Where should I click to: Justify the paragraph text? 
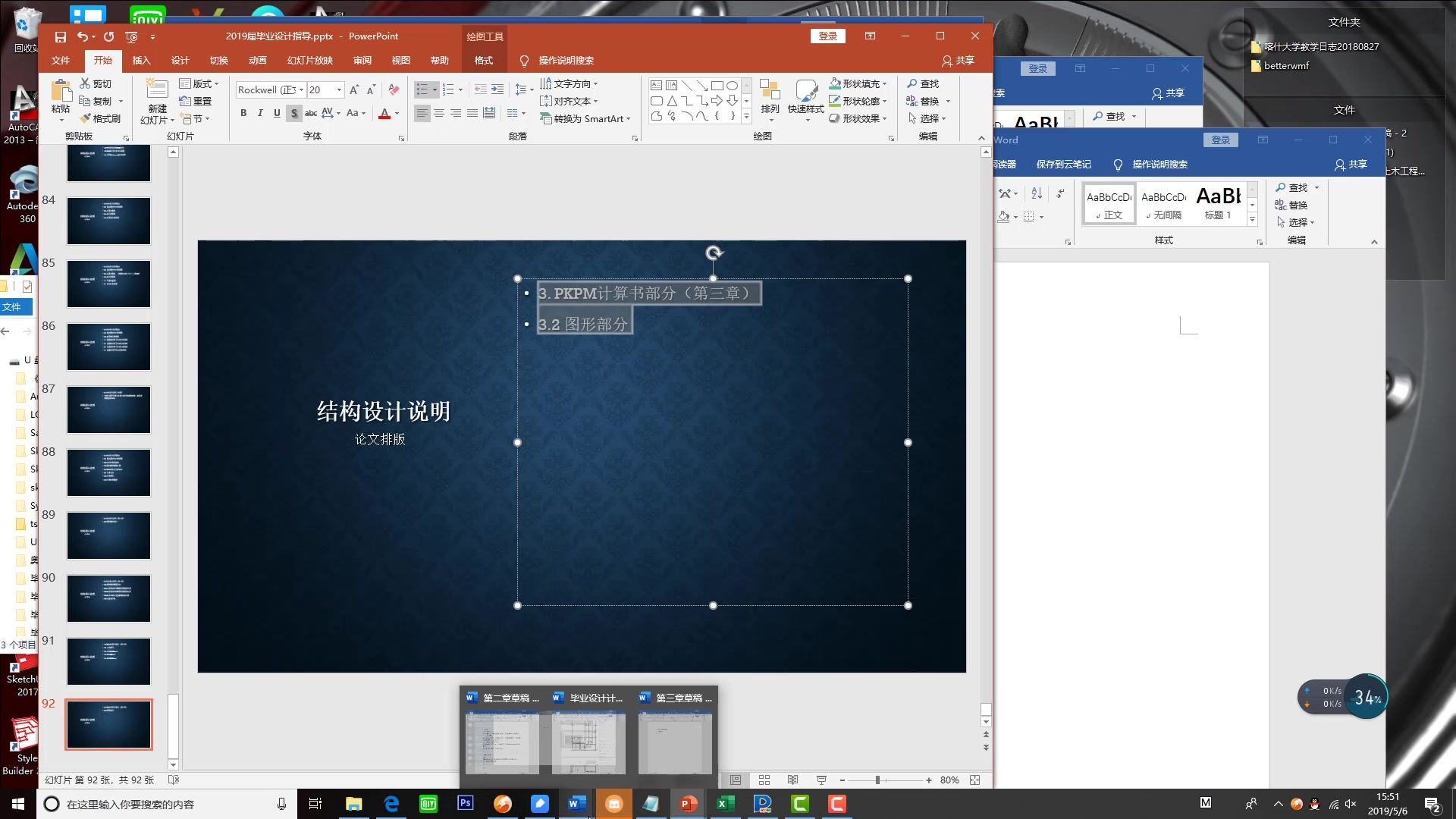click(472, 113)
